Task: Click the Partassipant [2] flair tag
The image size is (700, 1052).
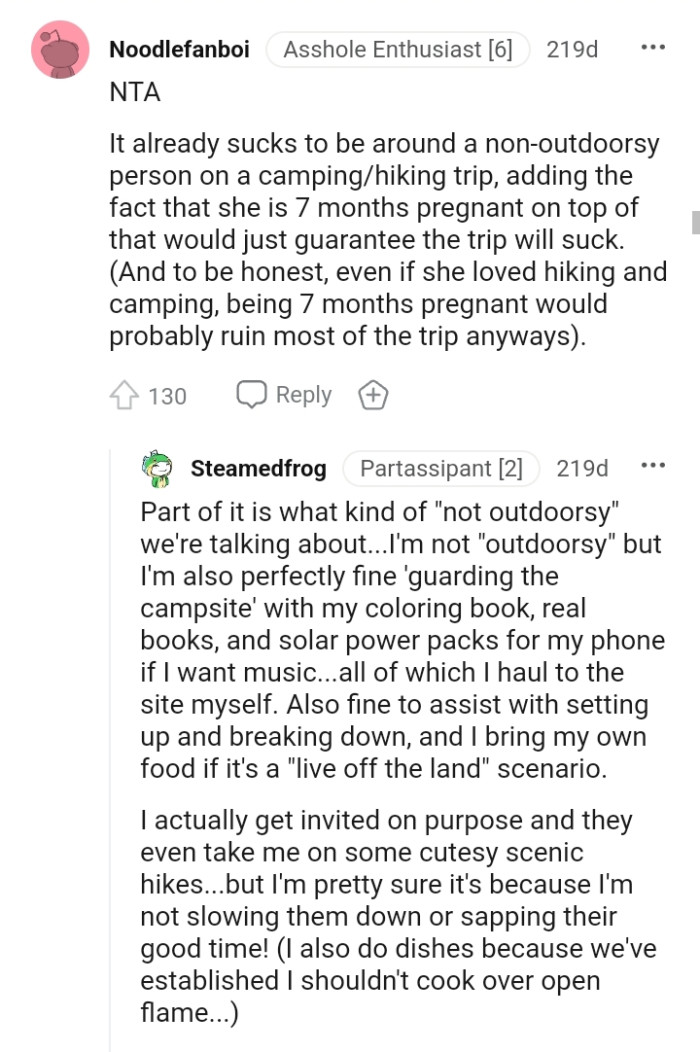Action: tap(441, 467)
